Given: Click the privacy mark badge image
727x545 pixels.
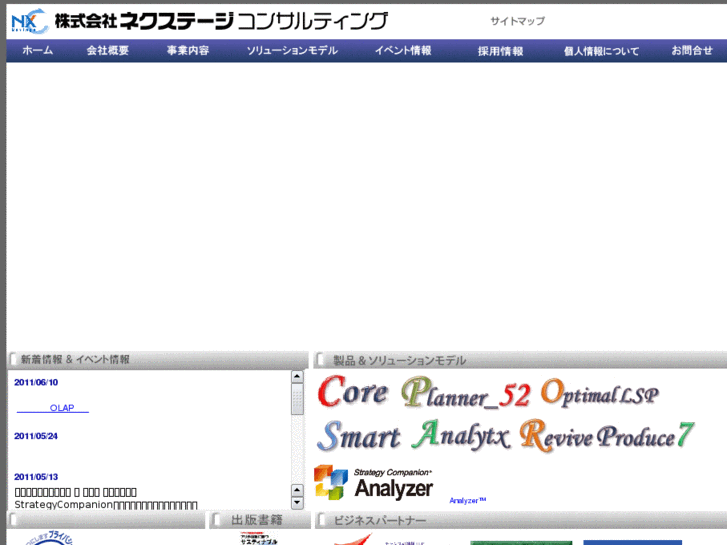Looking at the screenshot, I should 50,538.
